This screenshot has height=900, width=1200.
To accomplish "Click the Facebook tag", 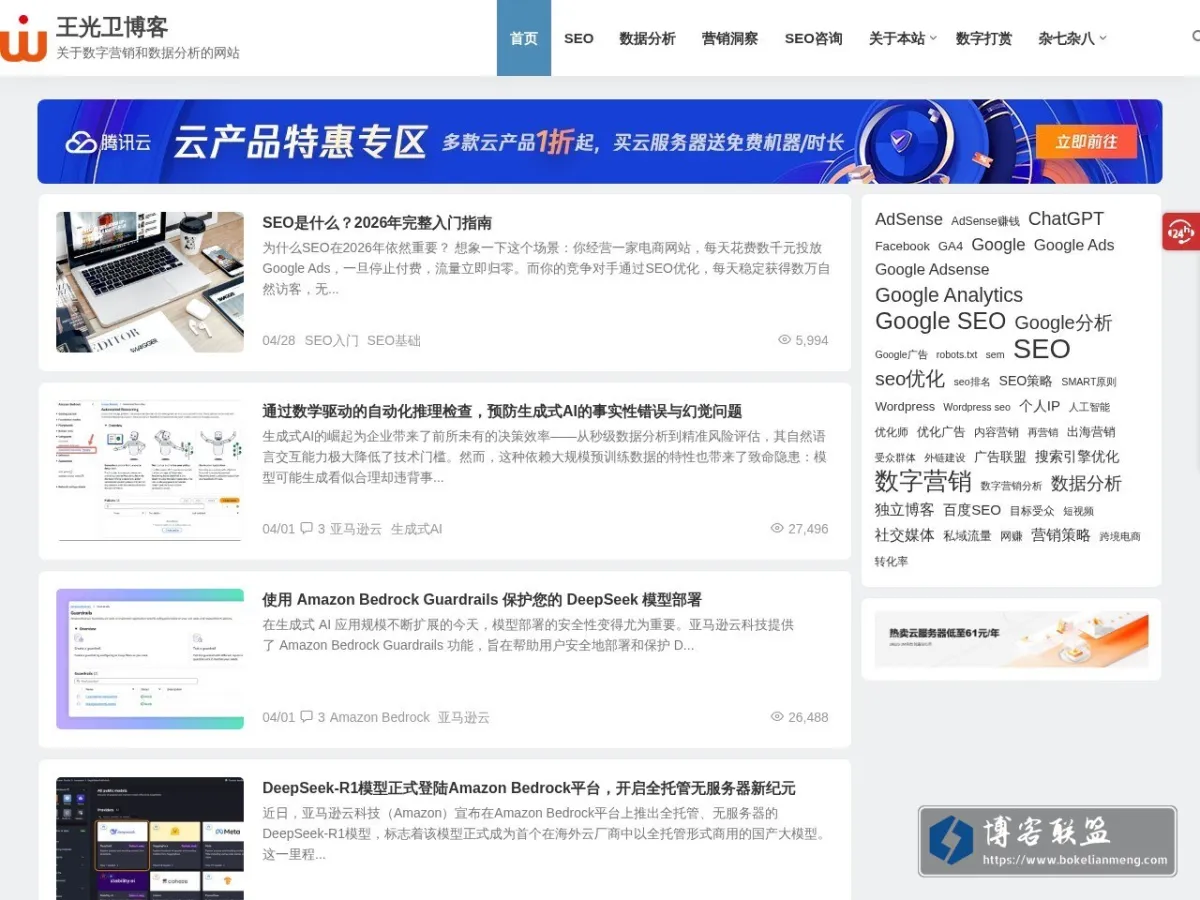I will [902, 246].
